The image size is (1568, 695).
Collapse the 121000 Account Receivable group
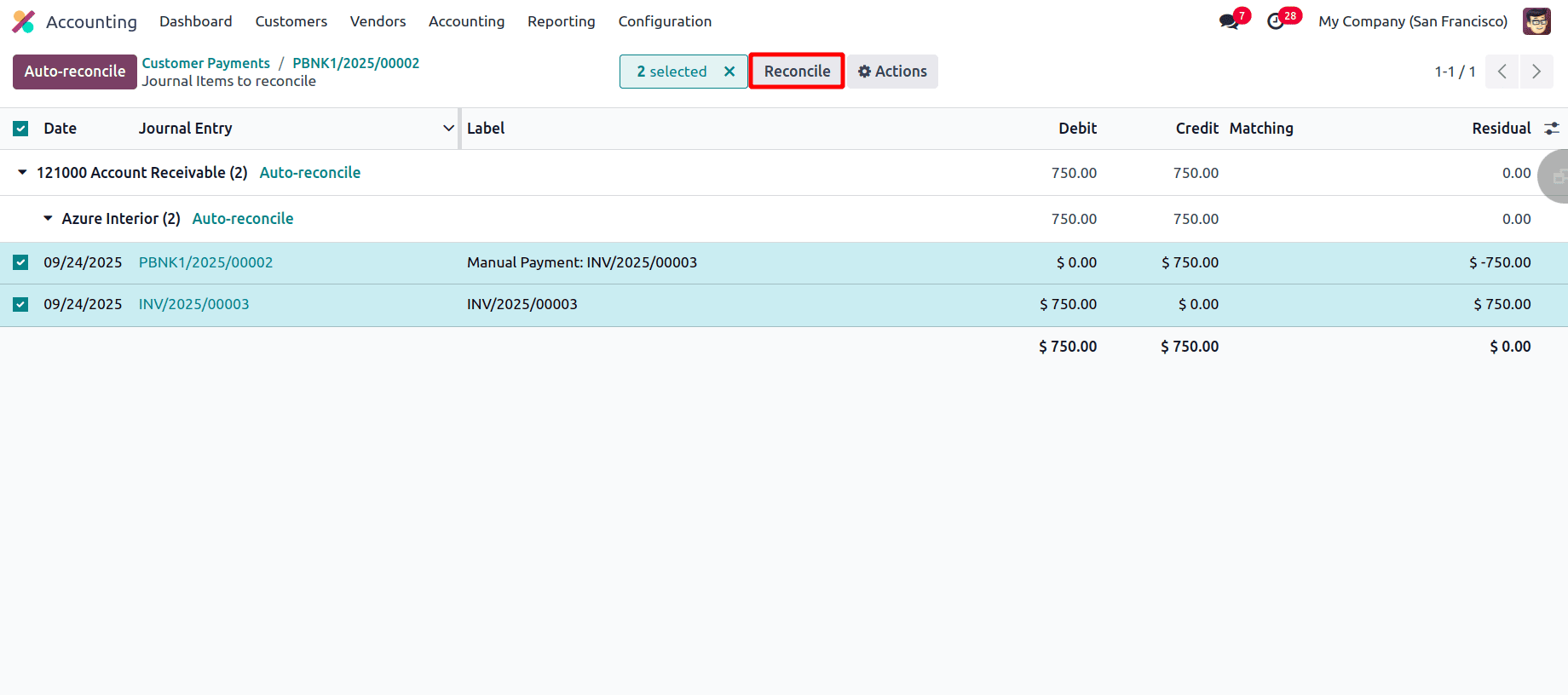pyautogui.click(x=23, y=173)
